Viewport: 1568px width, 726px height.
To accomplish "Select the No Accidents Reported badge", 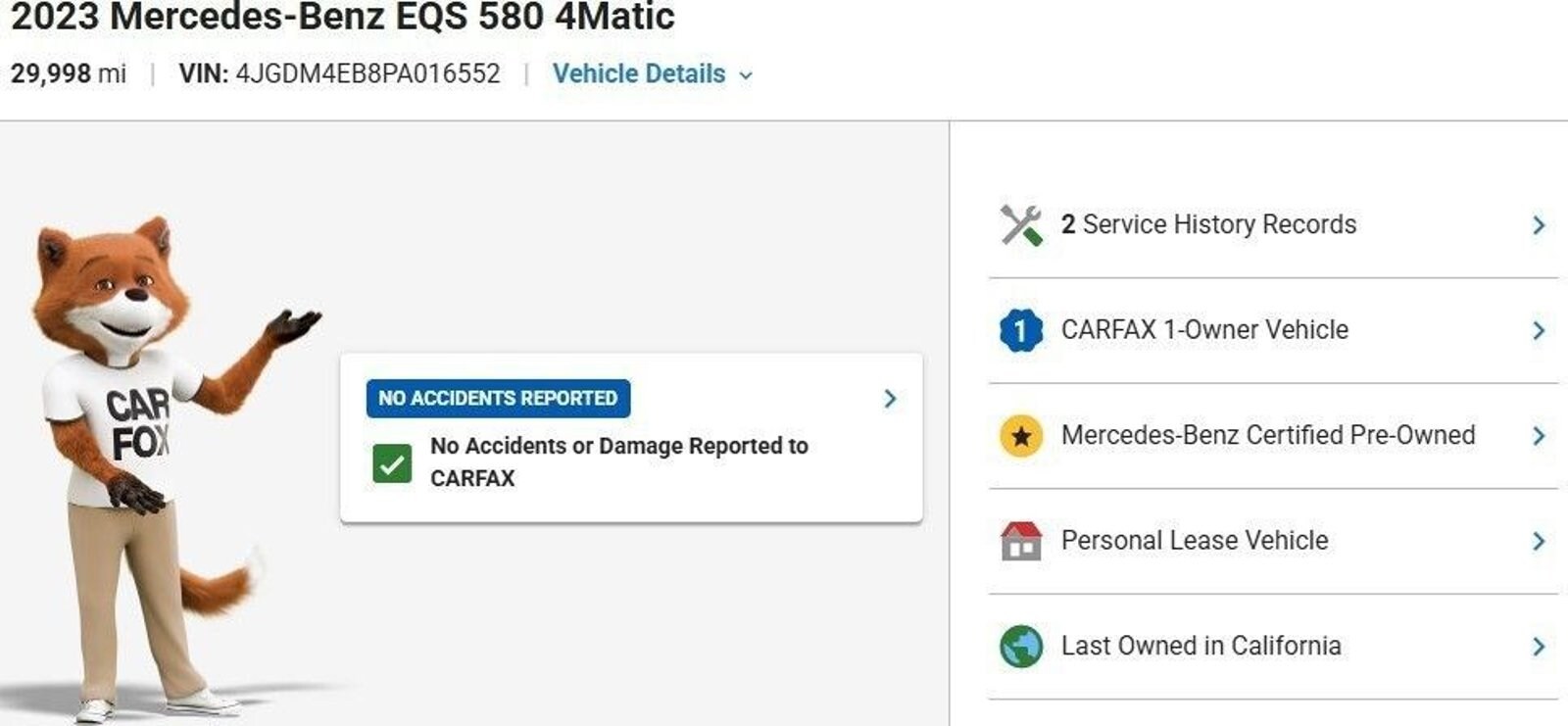I will [x=498, y=399].
